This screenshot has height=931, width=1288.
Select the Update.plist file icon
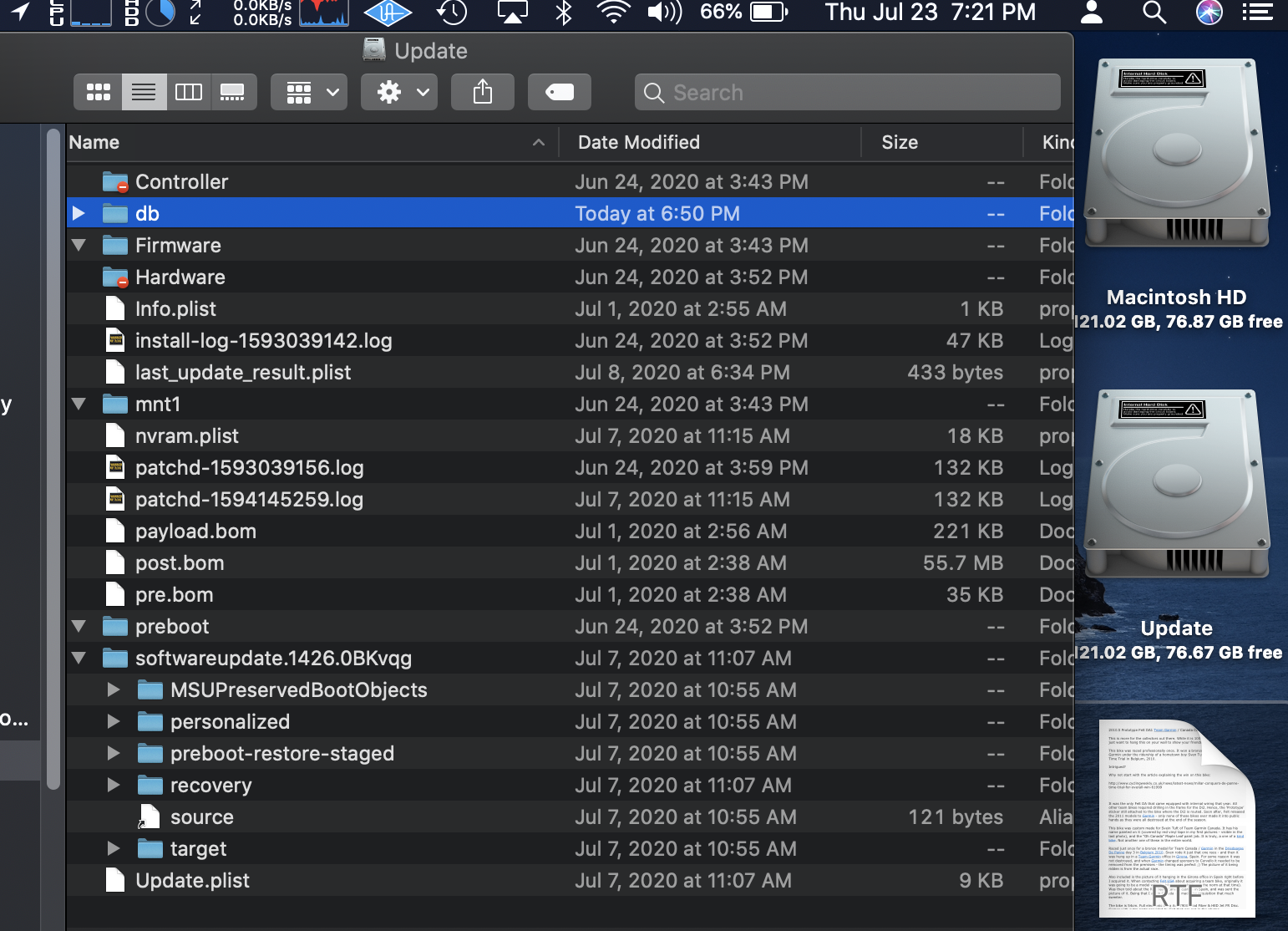point(115,880)
